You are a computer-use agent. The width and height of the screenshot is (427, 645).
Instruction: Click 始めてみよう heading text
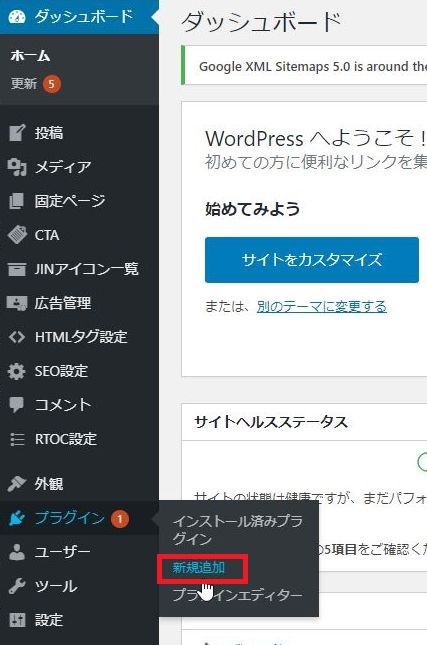[x=253, y=209]
